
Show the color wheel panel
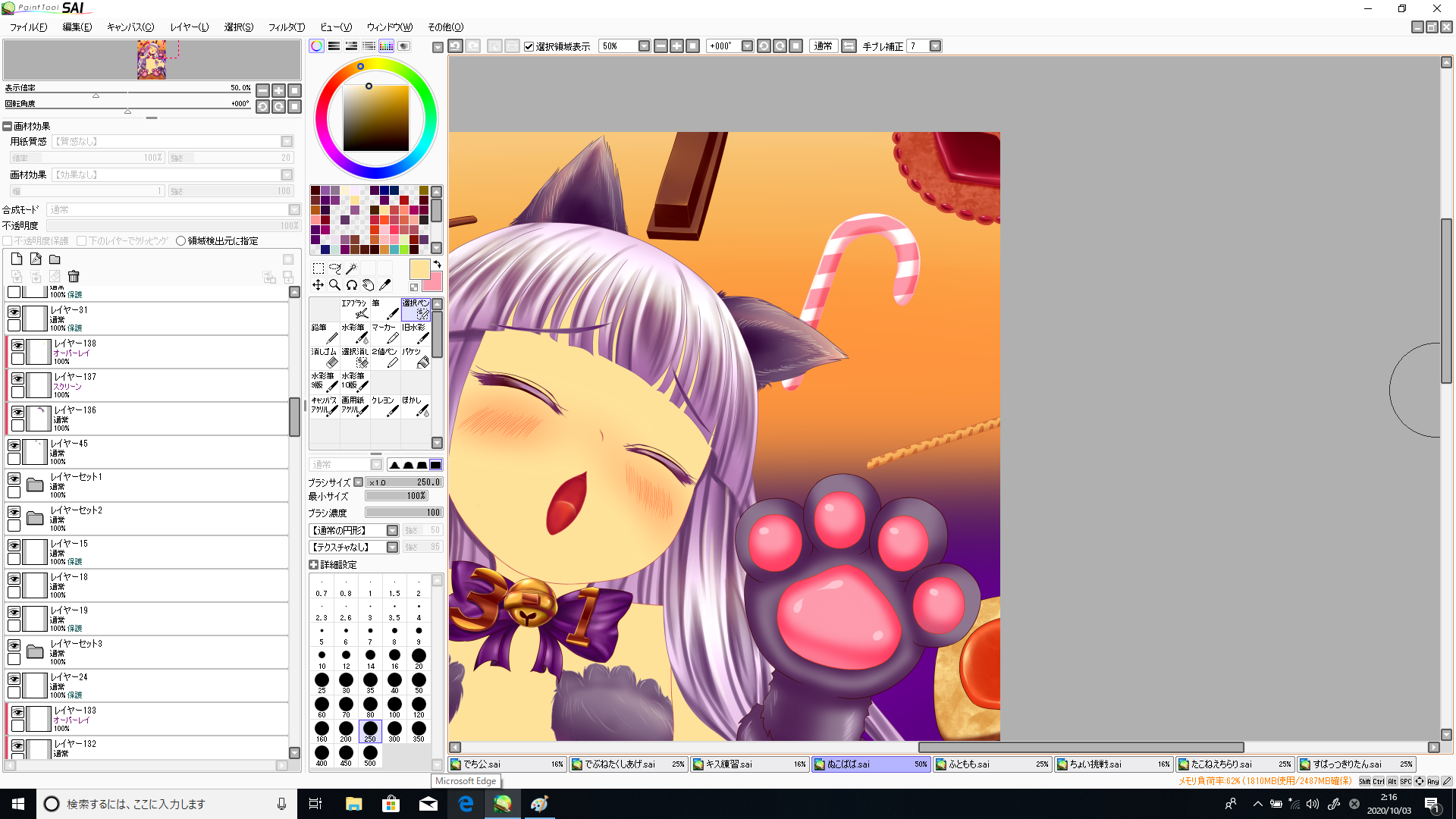317,46
